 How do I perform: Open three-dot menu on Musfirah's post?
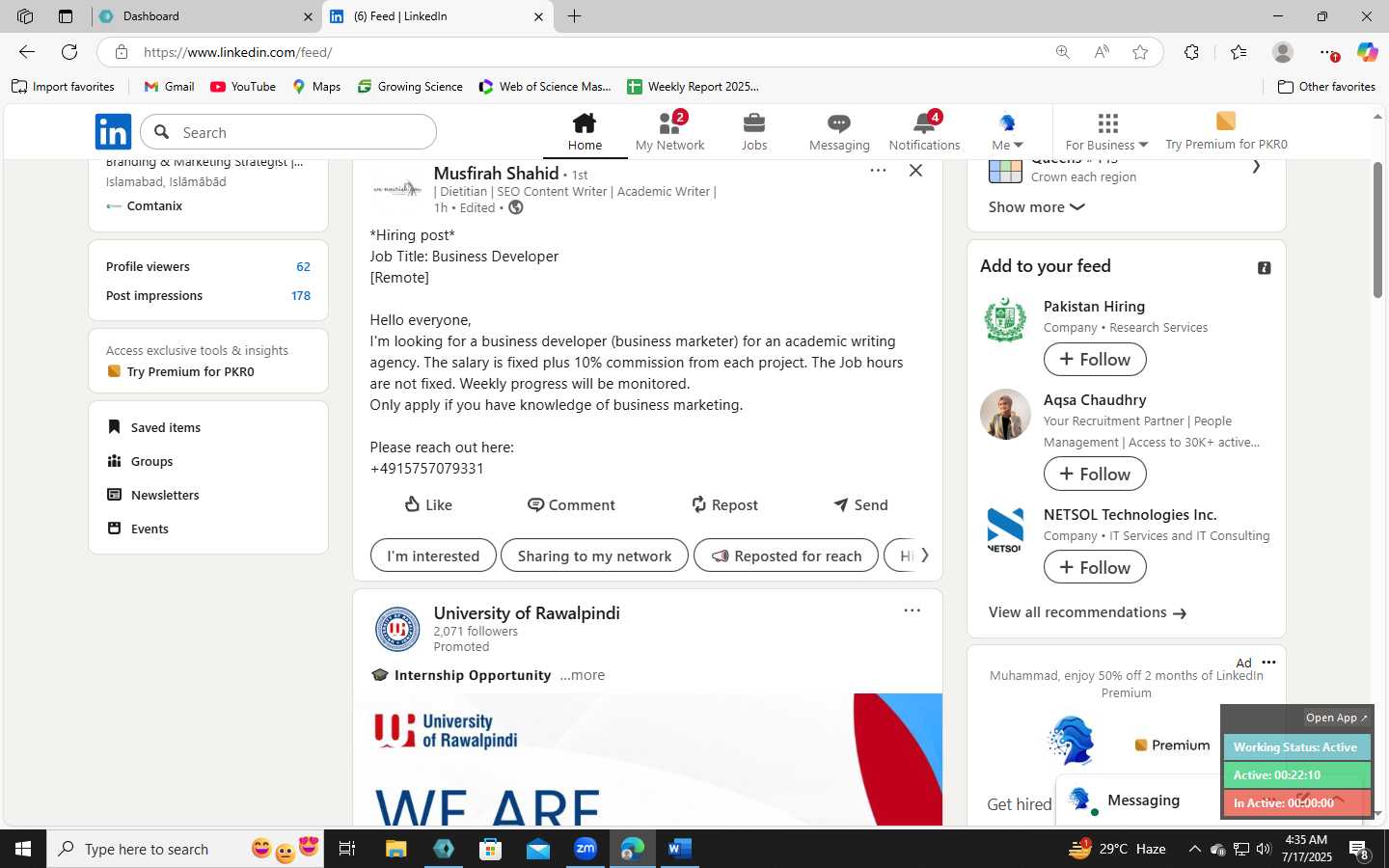[878, 171]
